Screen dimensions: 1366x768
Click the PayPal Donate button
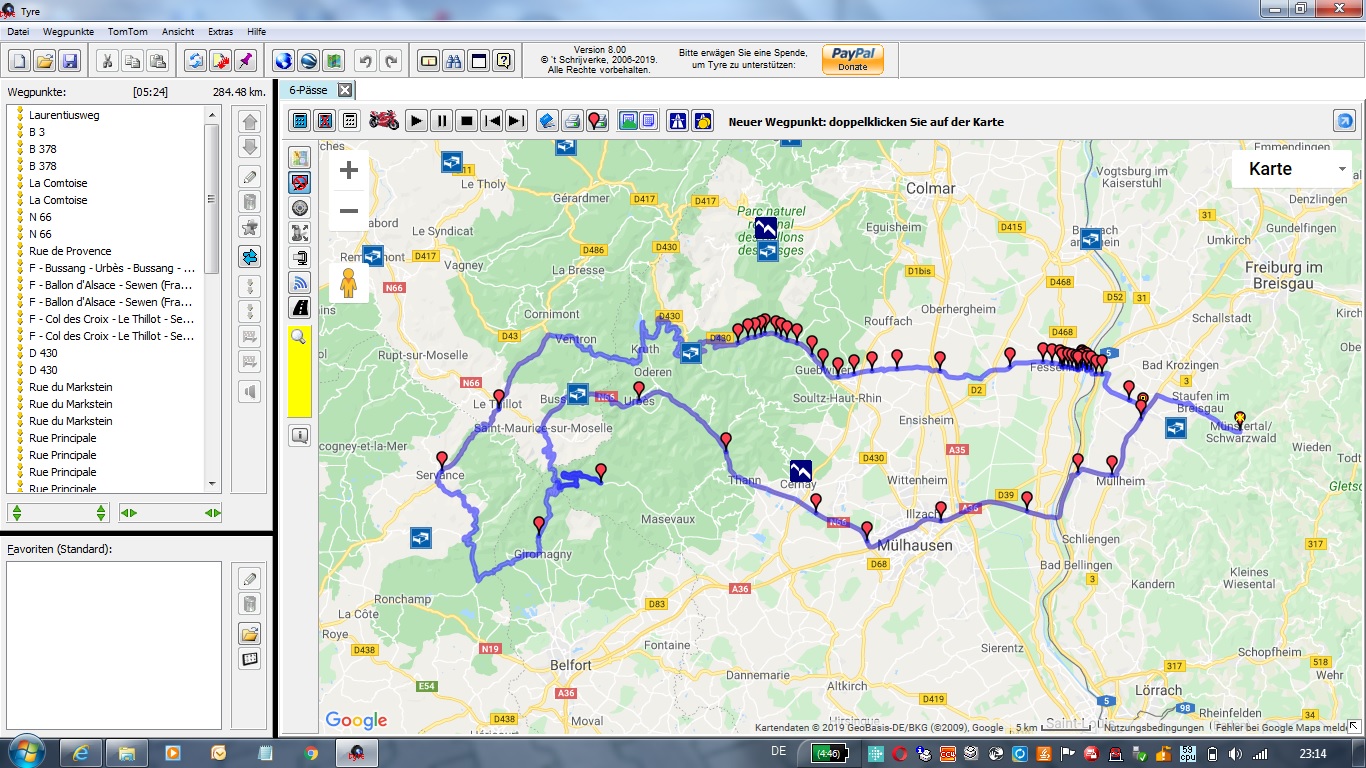tap(852, 60)
